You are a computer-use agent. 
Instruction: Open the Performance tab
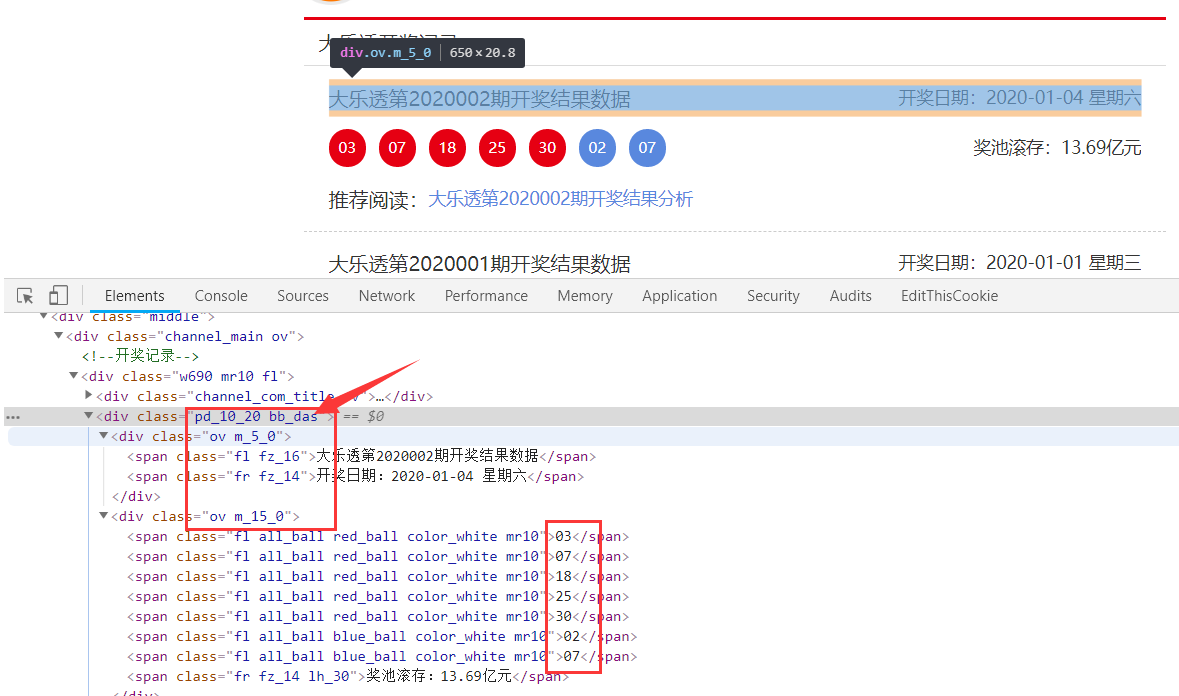[486, 296]
